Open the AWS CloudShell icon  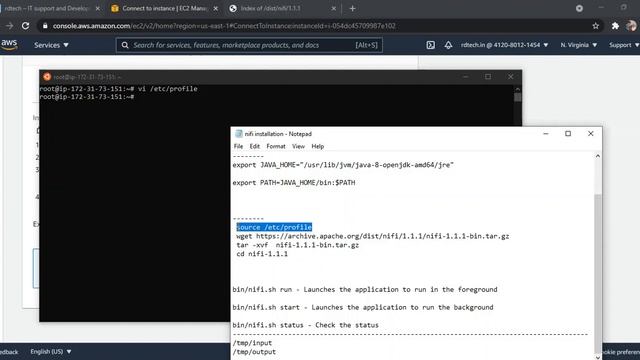click(430, 45)
